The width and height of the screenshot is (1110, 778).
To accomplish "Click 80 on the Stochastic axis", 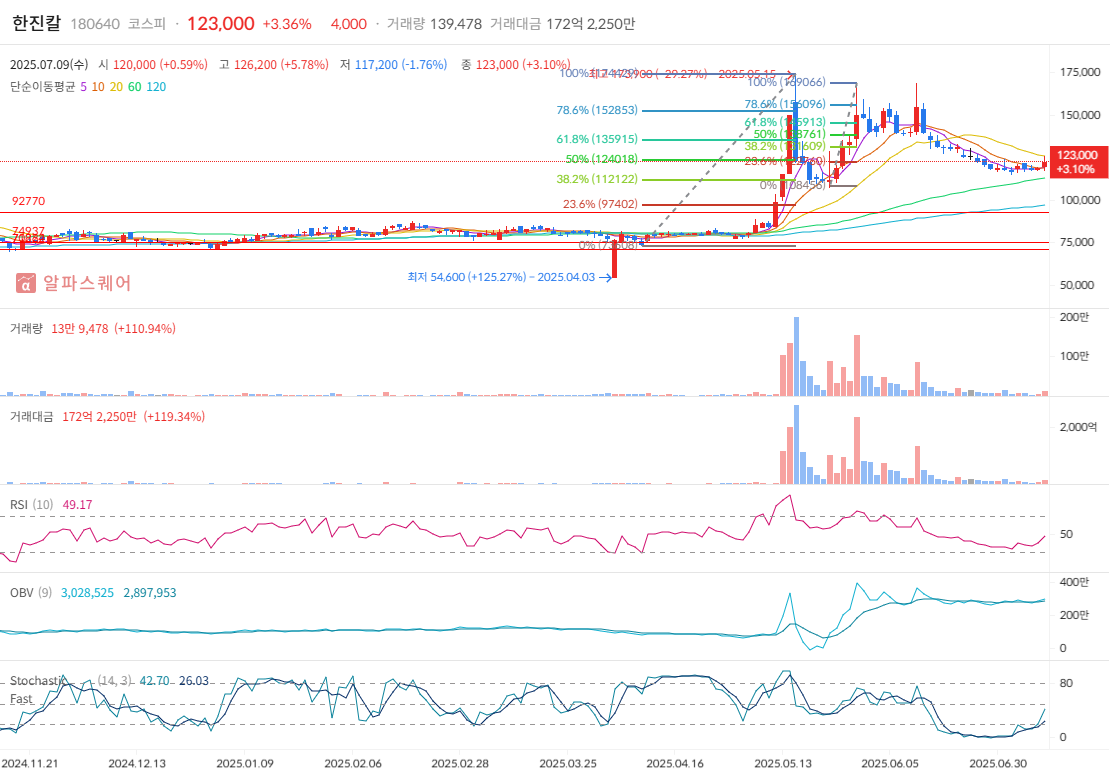I will 1066,684.
